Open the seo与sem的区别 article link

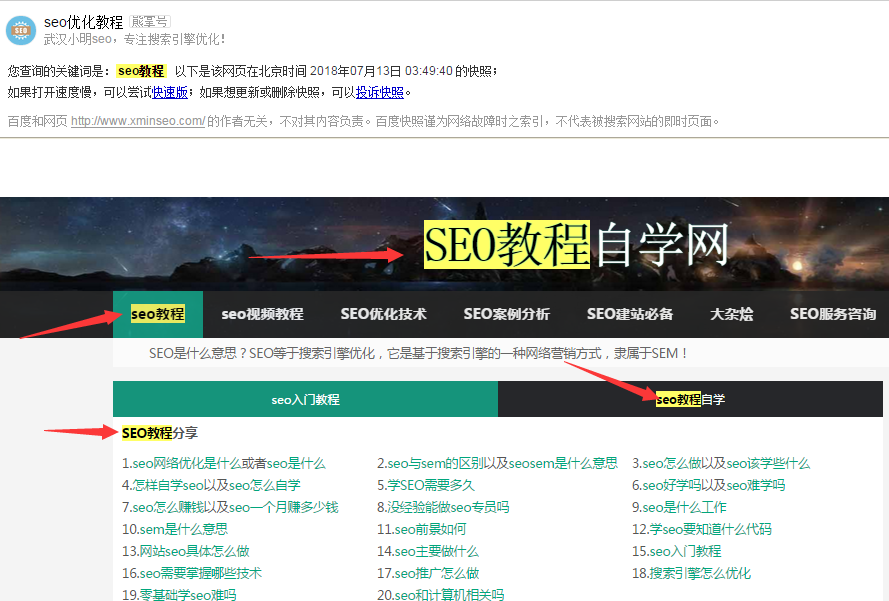point(497,463)
